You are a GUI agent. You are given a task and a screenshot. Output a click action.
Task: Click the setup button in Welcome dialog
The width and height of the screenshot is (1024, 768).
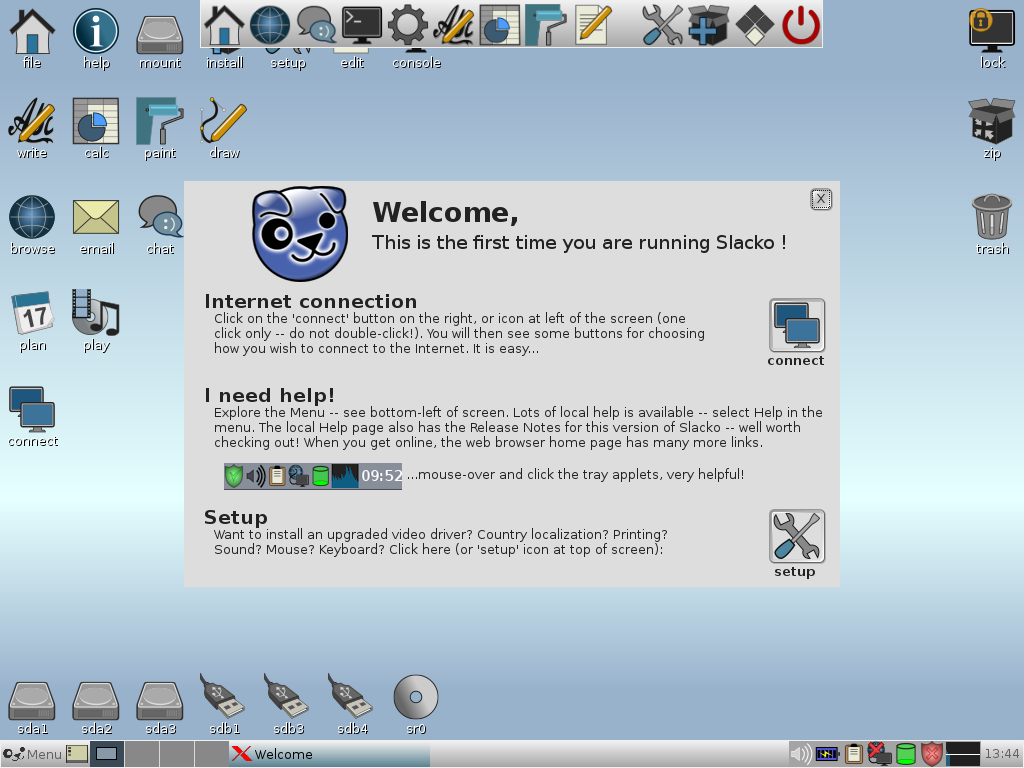(x=797, y=536)
